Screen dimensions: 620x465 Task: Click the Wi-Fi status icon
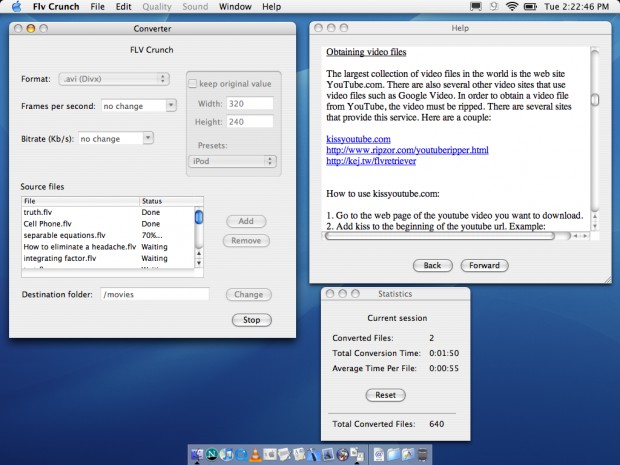point(512,6)
